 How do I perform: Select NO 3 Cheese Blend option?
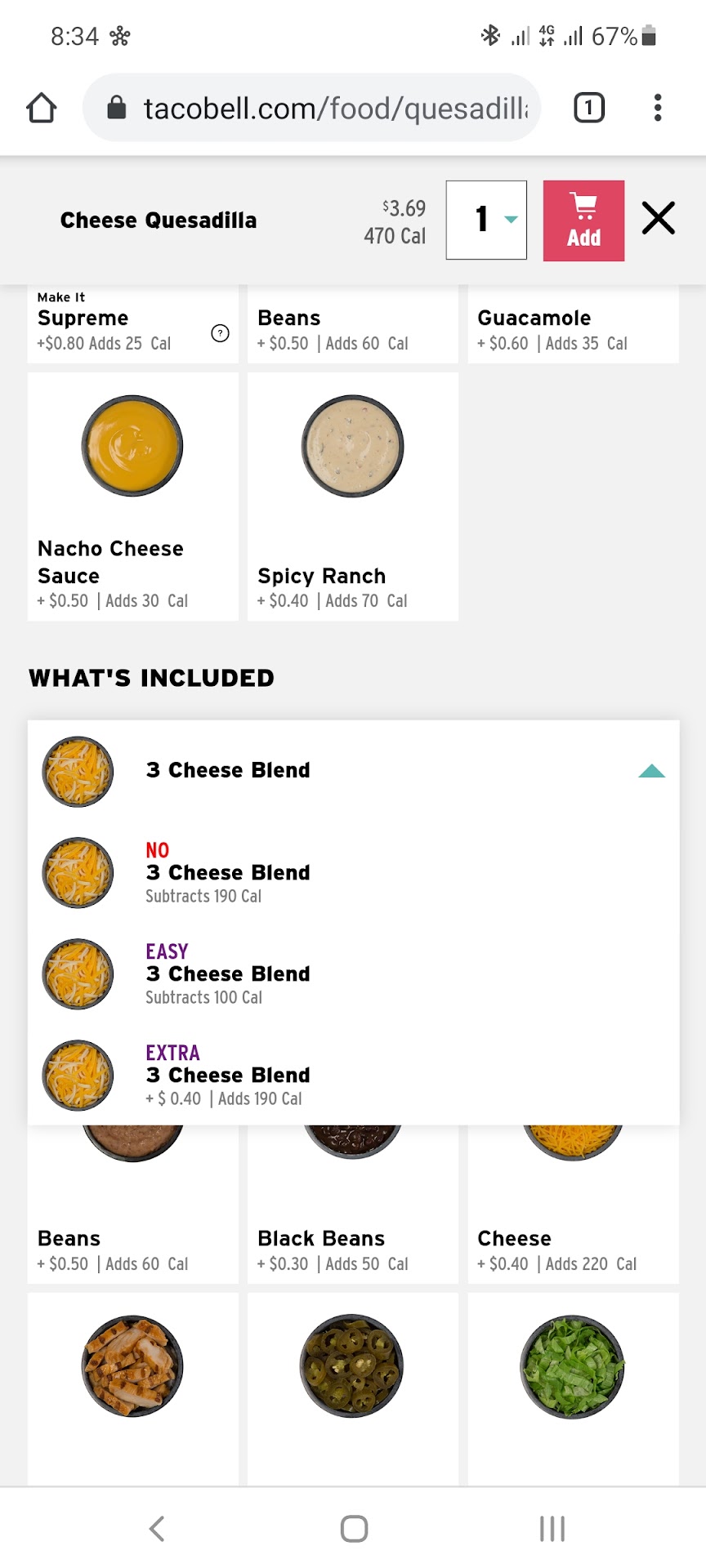point(228,873)
